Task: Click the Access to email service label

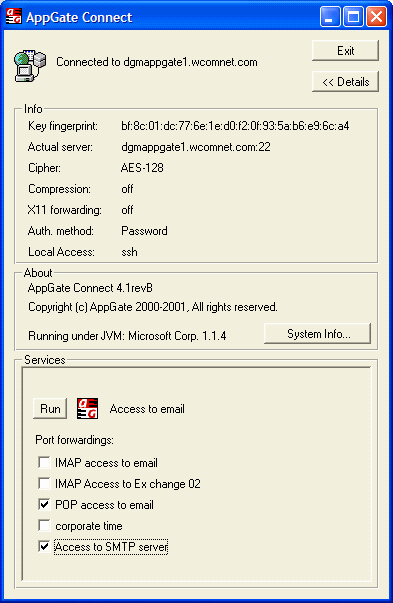Action: tap(147, 409)
